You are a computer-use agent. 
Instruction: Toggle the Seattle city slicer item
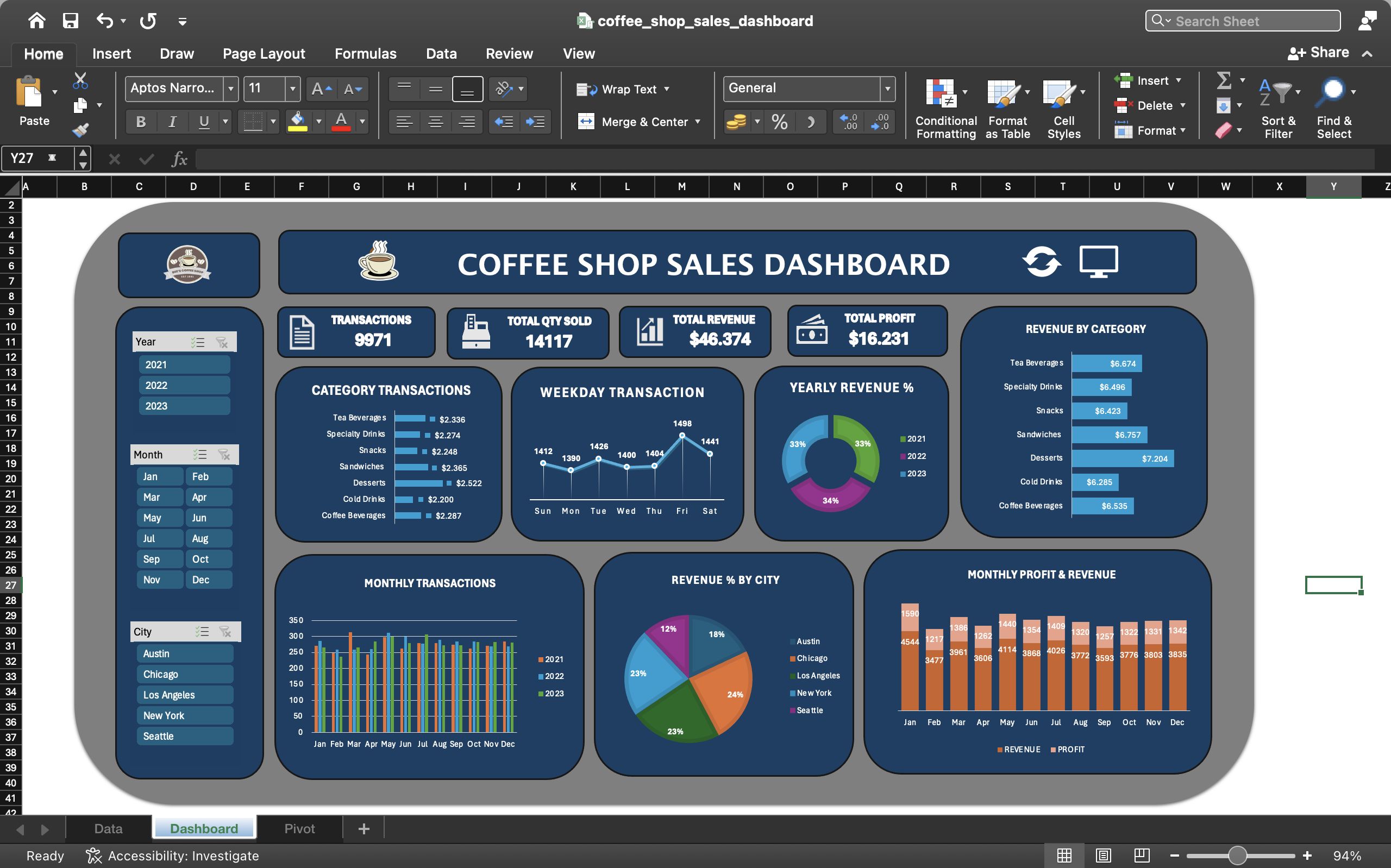185,736
